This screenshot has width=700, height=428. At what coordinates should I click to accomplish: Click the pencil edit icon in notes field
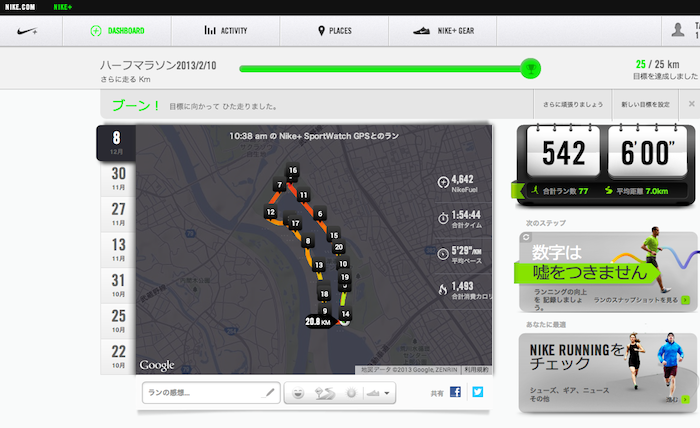point(270,392)
